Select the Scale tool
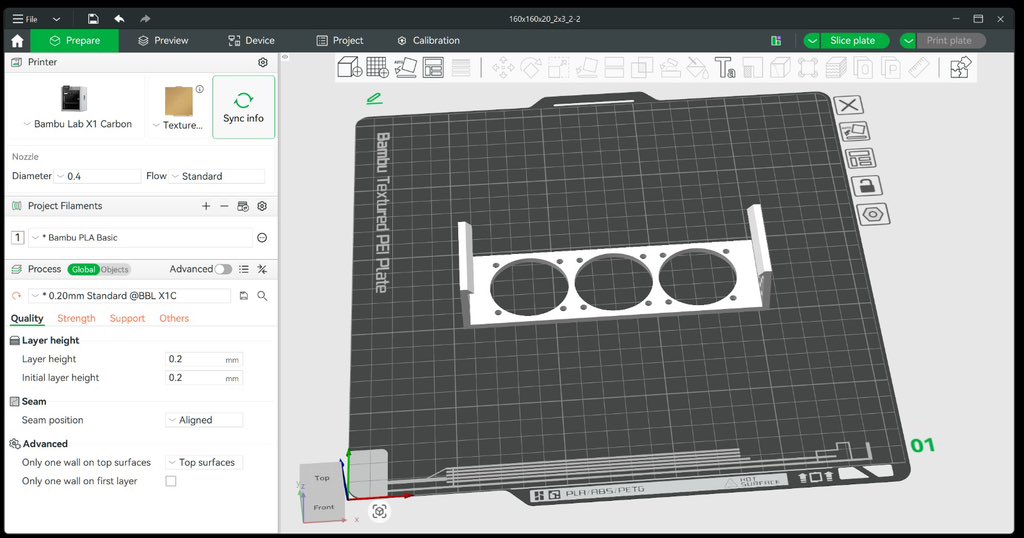The image size is (1024, 538). (558, 67)
